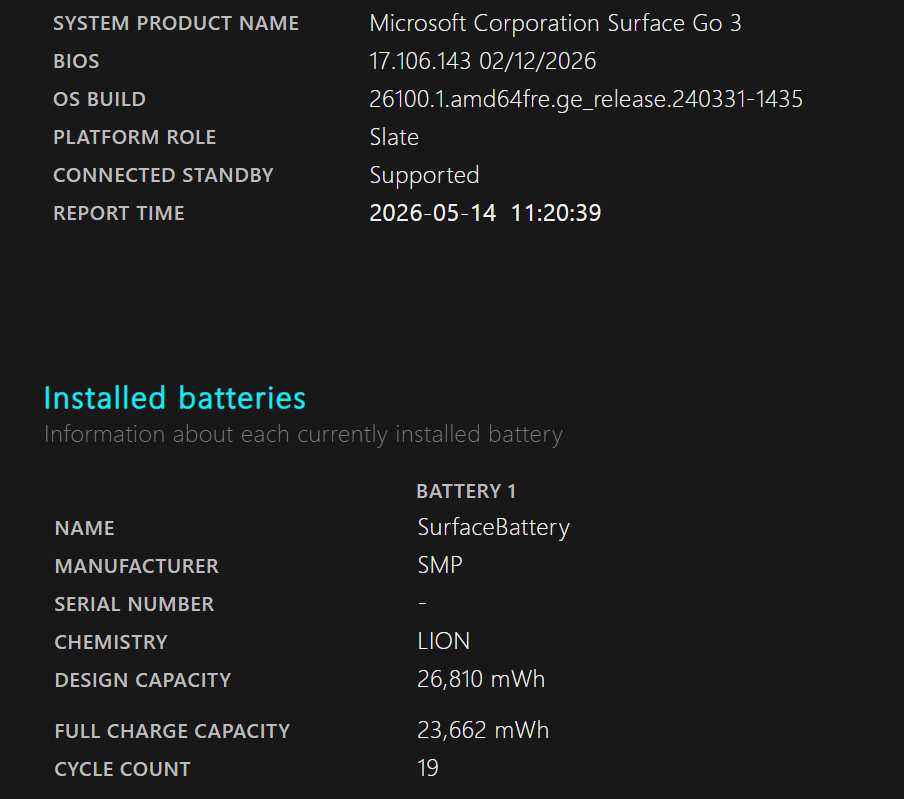
Task: Select the 'CONNECTED STANDBY' label
Action: point(163,175)
